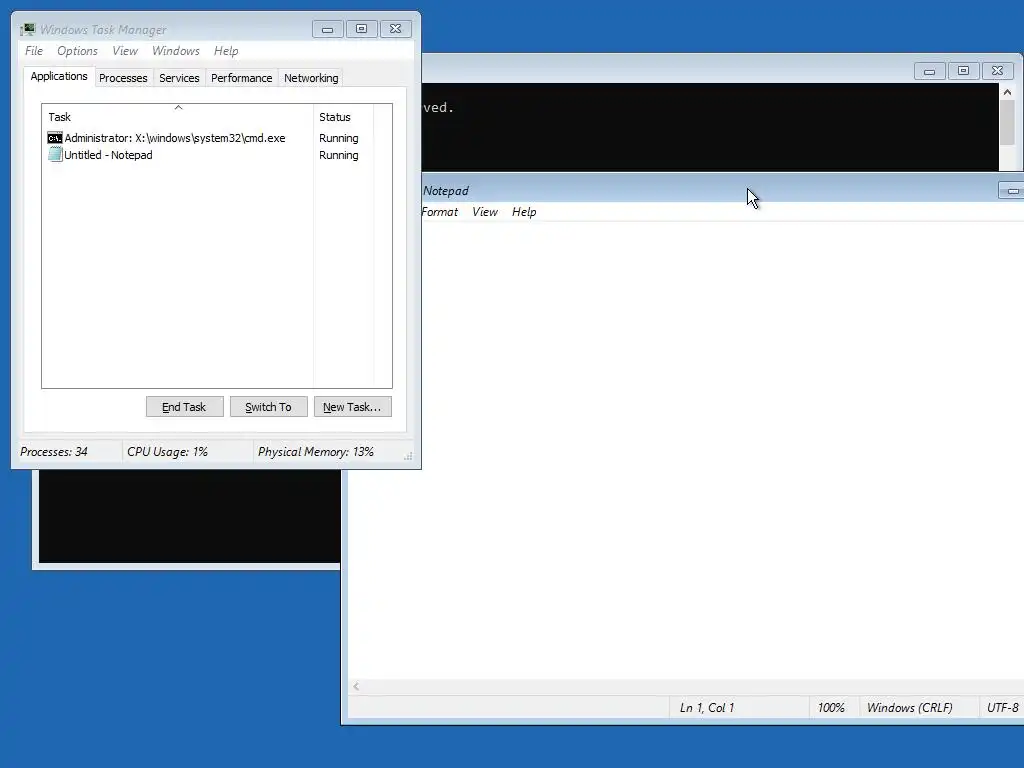Open the File menu in Task Manager
The height and width of the screenshot is (768, 1024).
click(34, 51)
